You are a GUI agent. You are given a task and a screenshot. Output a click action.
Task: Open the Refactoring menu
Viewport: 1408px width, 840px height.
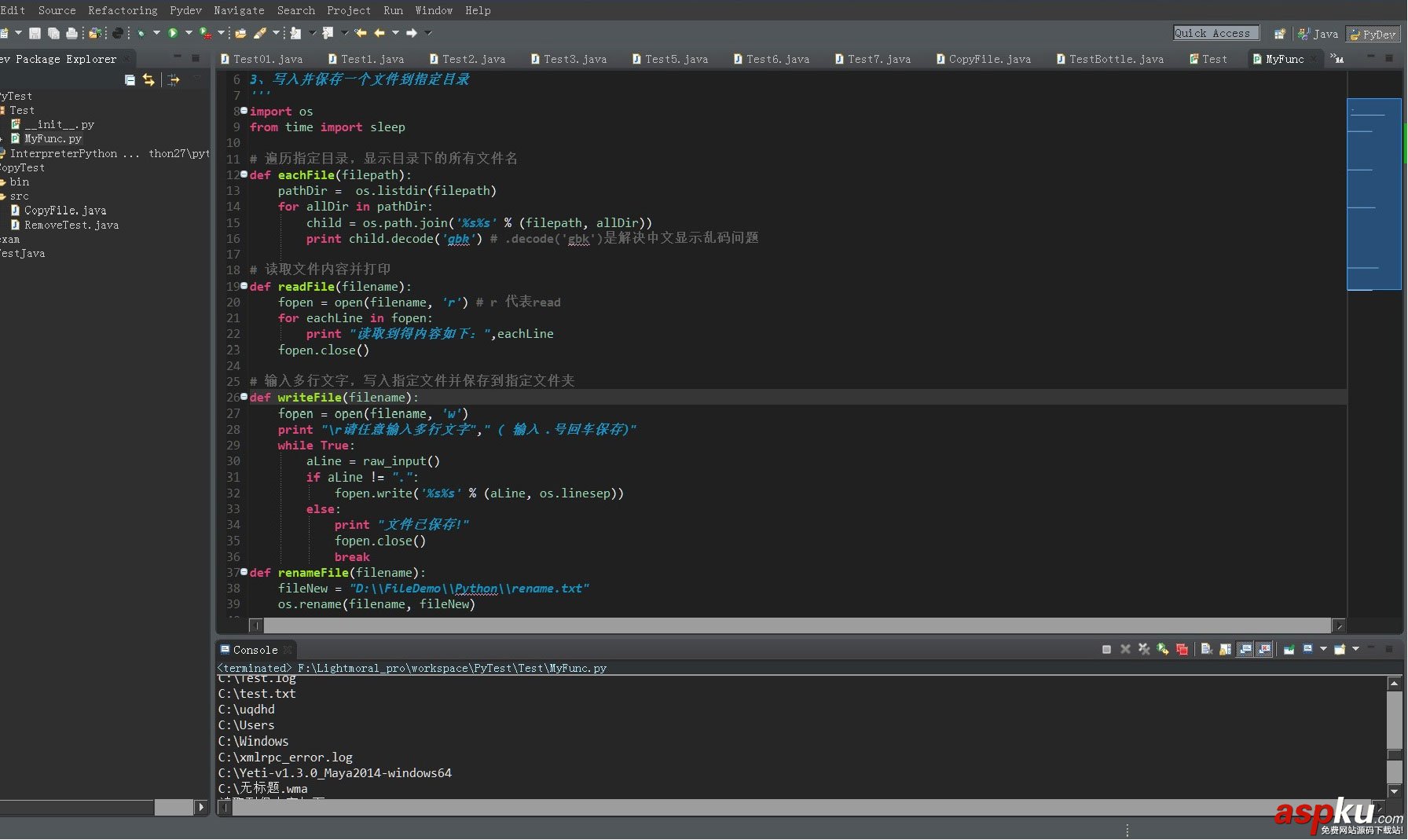pos(123,10)
